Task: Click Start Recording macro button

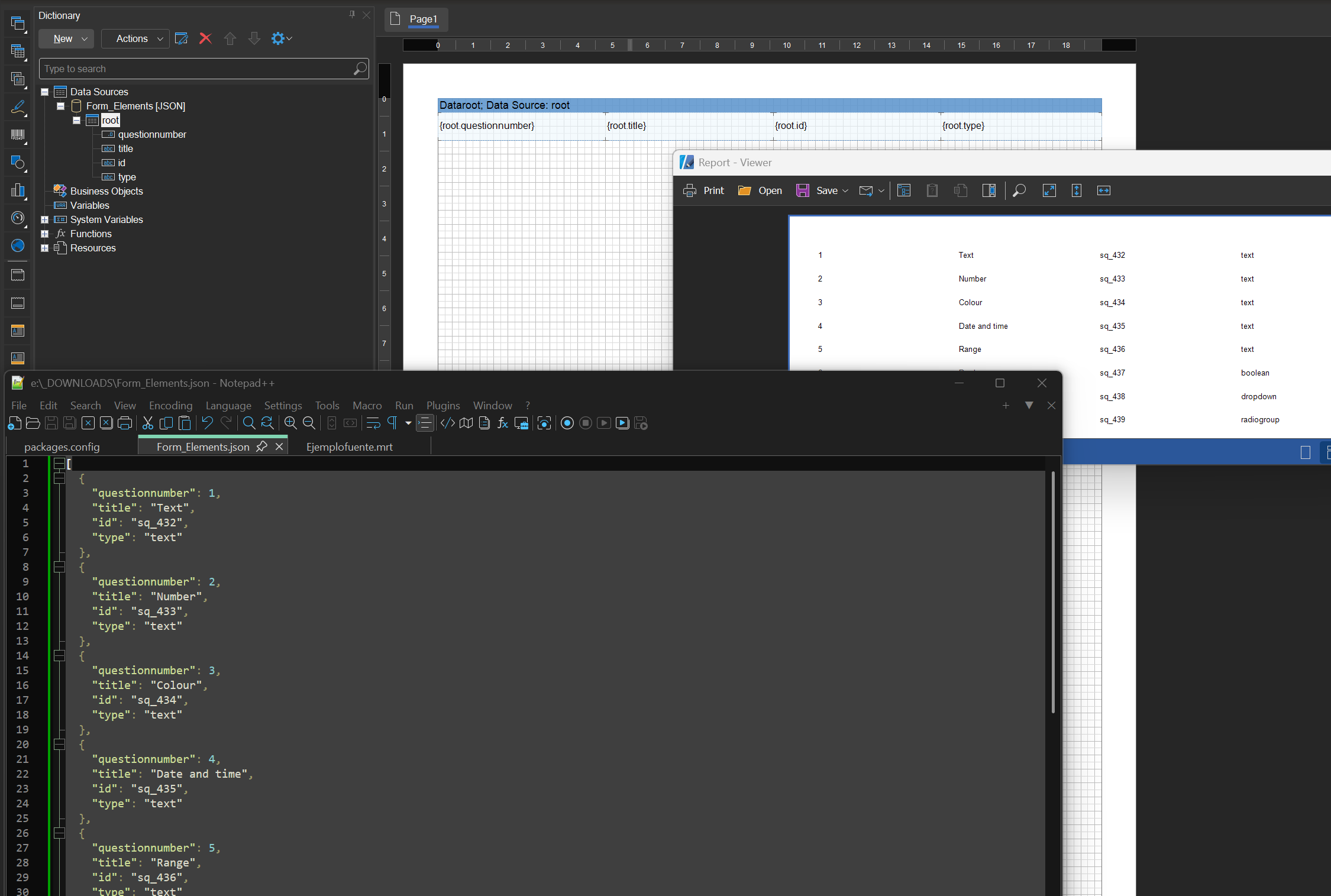Action: pyautogui.click(x=567, y=423)
